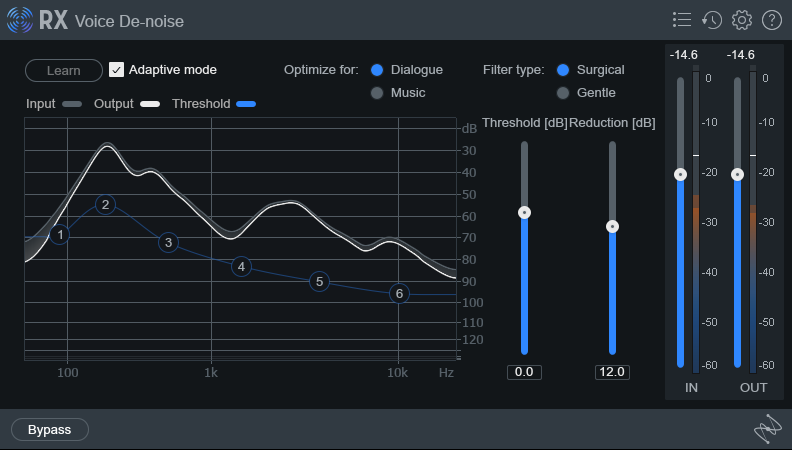Click the 'Optimize for:' label
Image resolution: width=792 pixels, height=450 pixels.
coord(321,70)
